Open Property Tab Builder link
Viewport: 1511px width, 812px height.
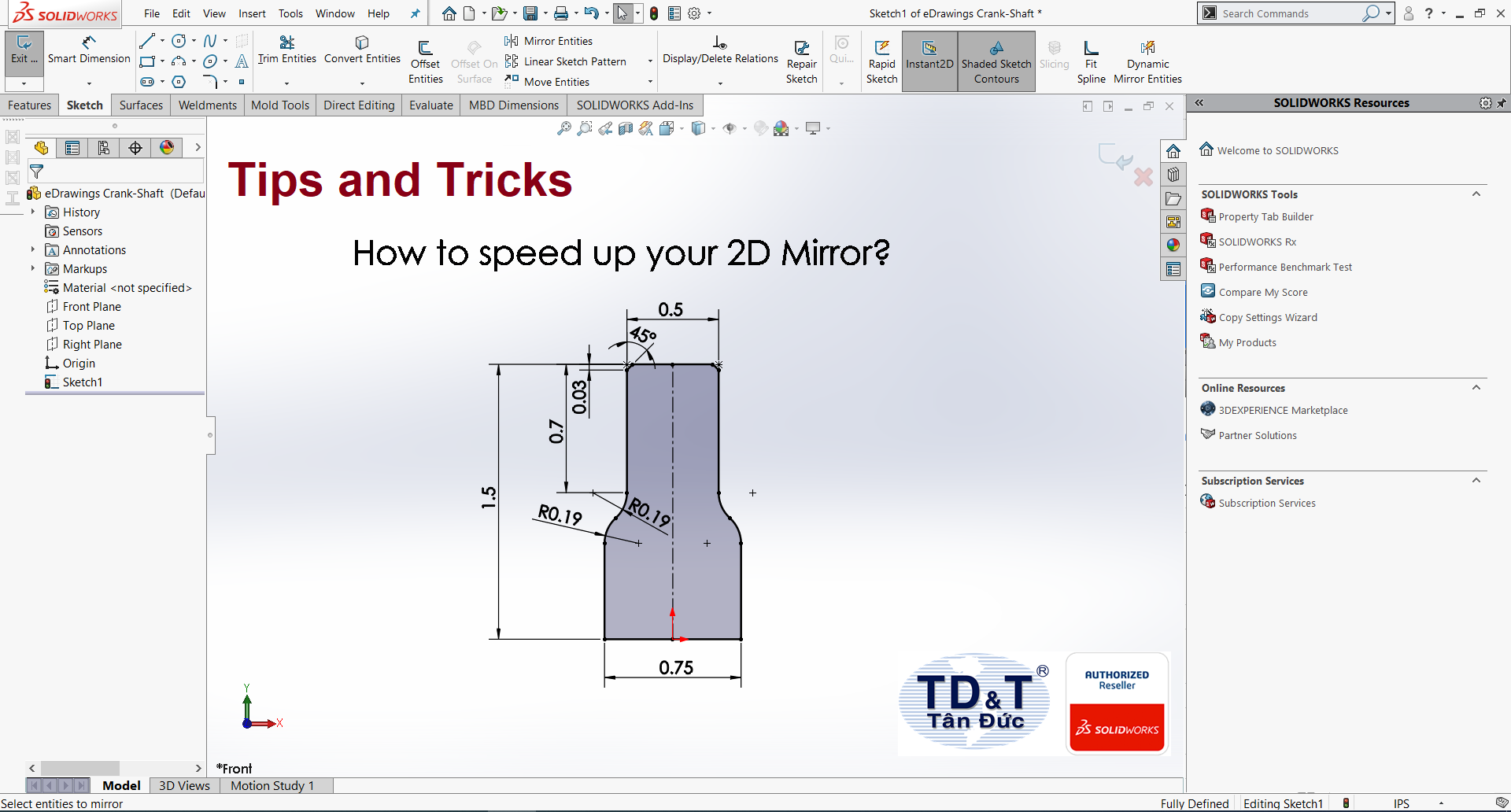point(1265,216)
